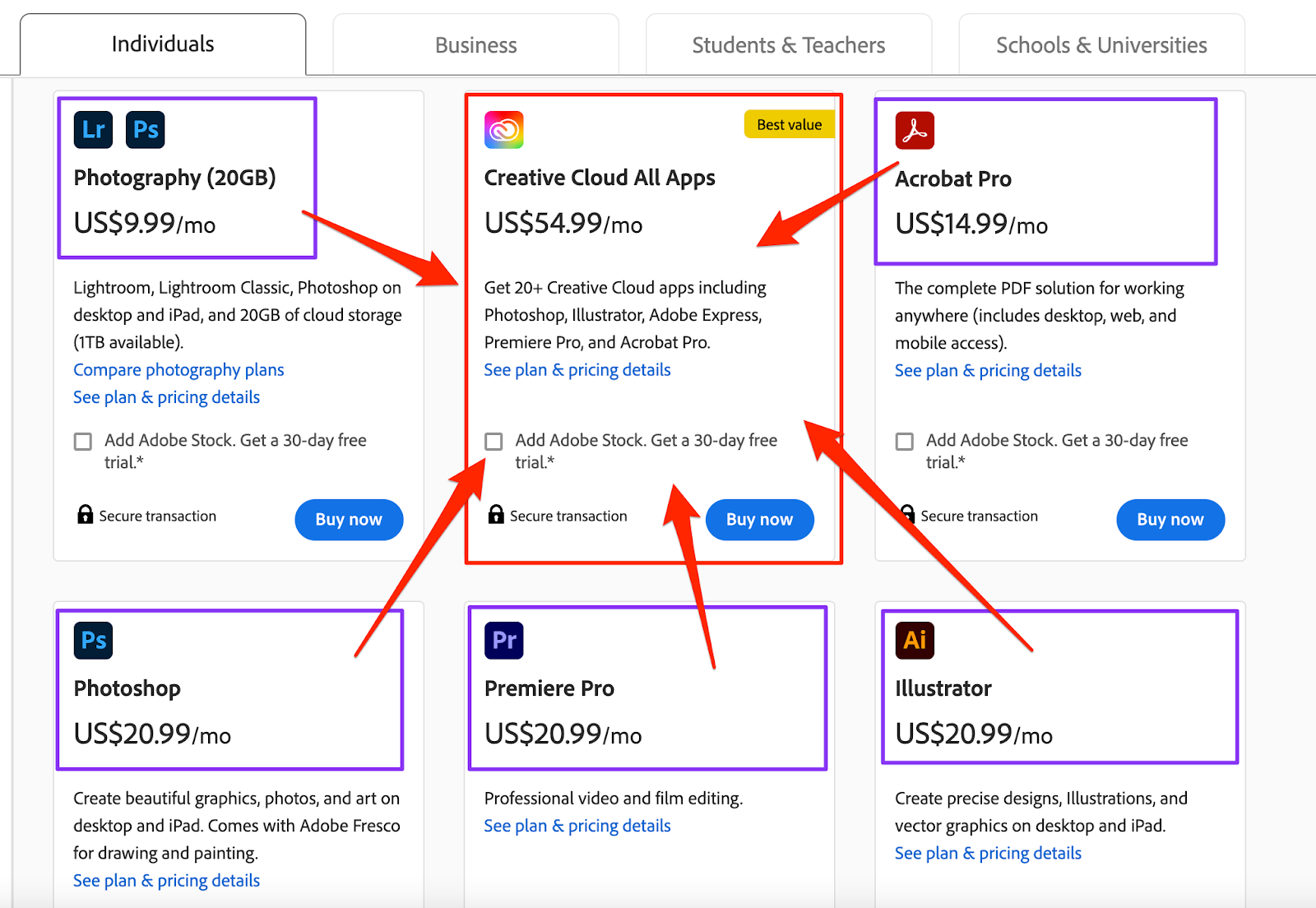Select the Individuals tab
Image resolution: width=1316 pixels, height=908 pixels.
[163, 44]
